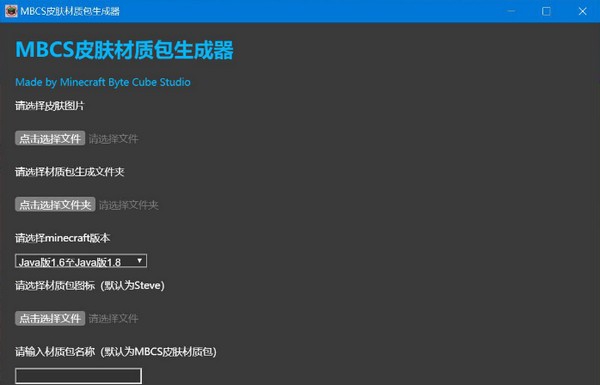The height and width of the screenshot is (385, 600).
Task: Click the 请输入材质包名称 label
Action: coord(116,351)
